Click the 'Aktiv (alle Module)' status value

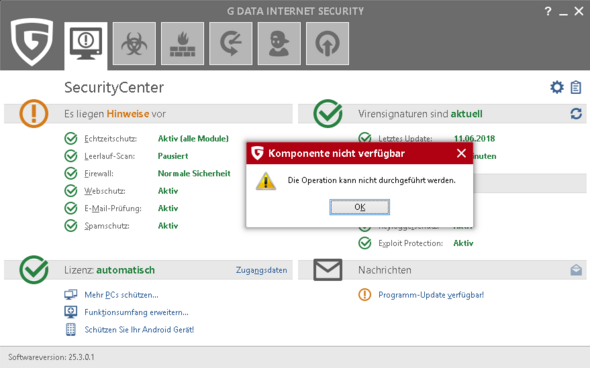coord(193,139)
